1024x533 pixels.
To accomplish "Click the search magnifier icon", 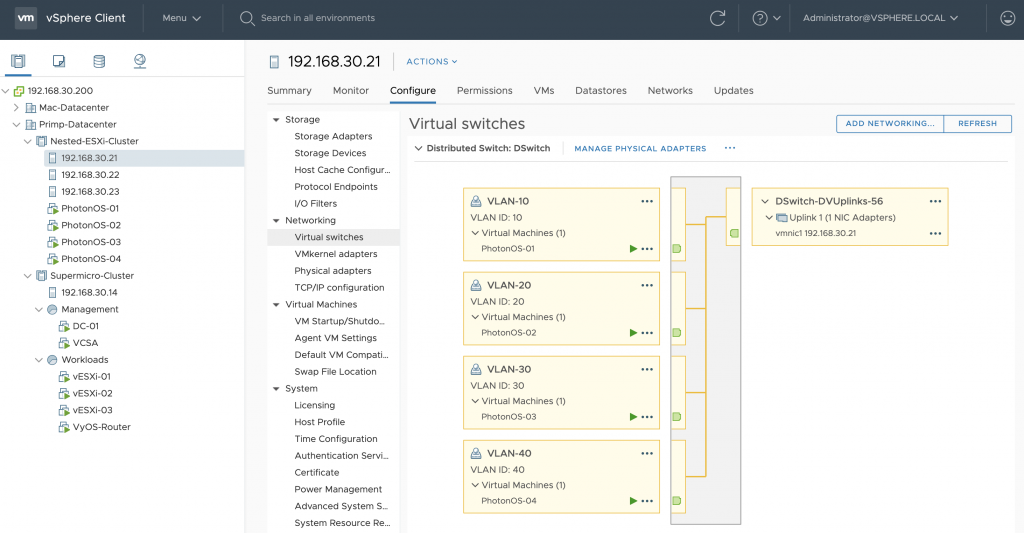I will click(247, 18).
